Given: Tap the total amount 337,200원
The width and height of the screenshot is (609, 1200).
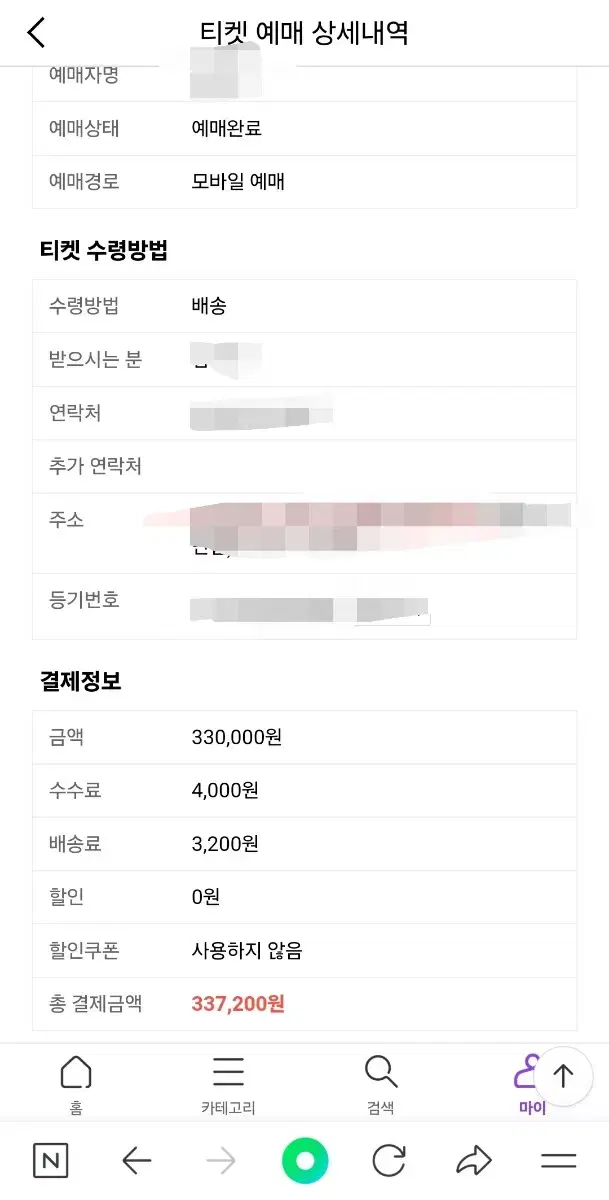Looking at the screenshot, I should pyautogui.click(x=238, y=1003).
